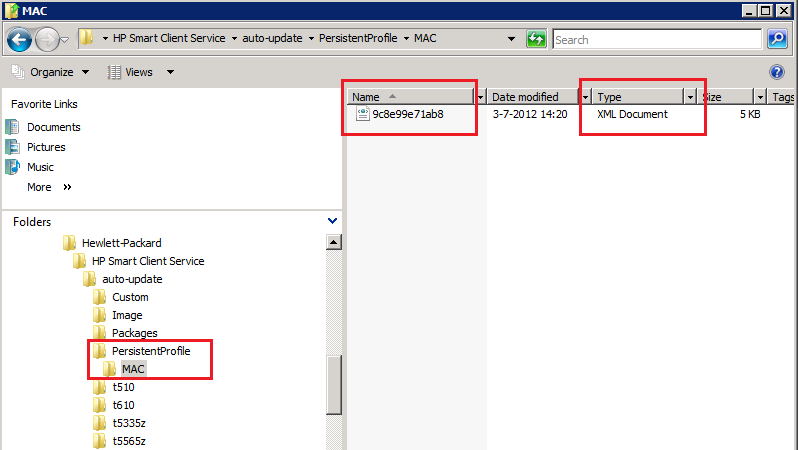Select the 9c8e99e71ab8 XML file icon
This screenshot has width=798, height=450.
coord(363,114)
